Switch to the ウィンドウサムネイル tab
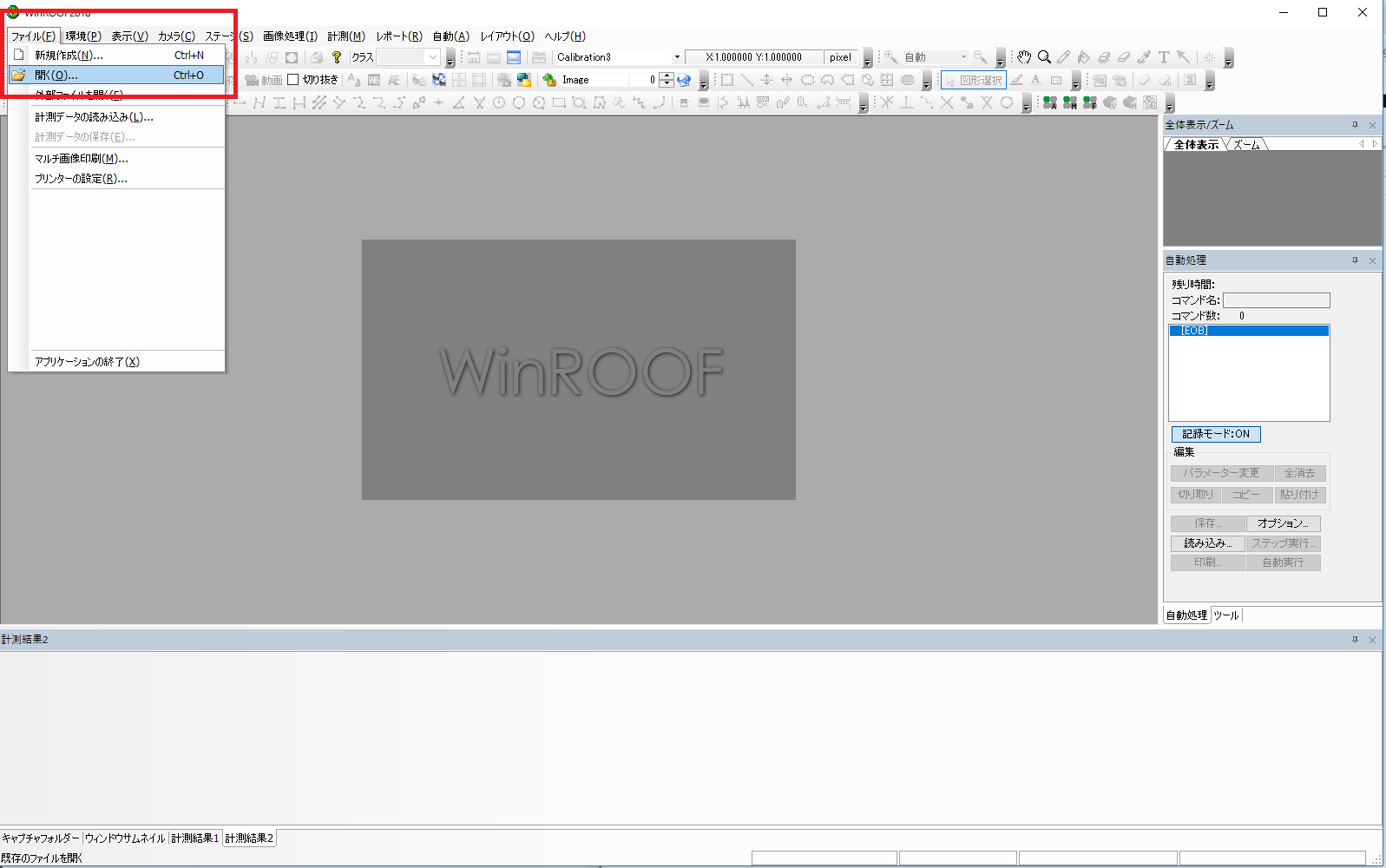 (x=125, y=838)
